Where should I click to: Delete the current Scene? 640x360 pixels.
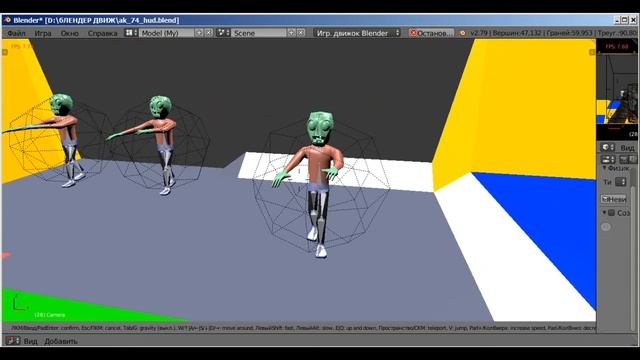(301, 33)
